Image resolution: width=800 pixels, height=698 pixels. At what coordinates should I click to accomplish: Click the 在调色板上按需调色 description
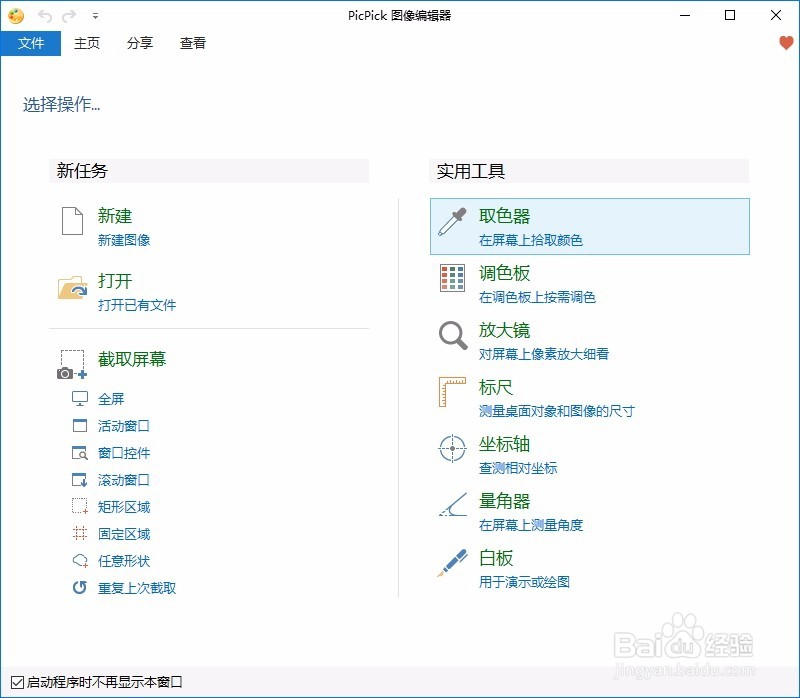coord(537,297)
